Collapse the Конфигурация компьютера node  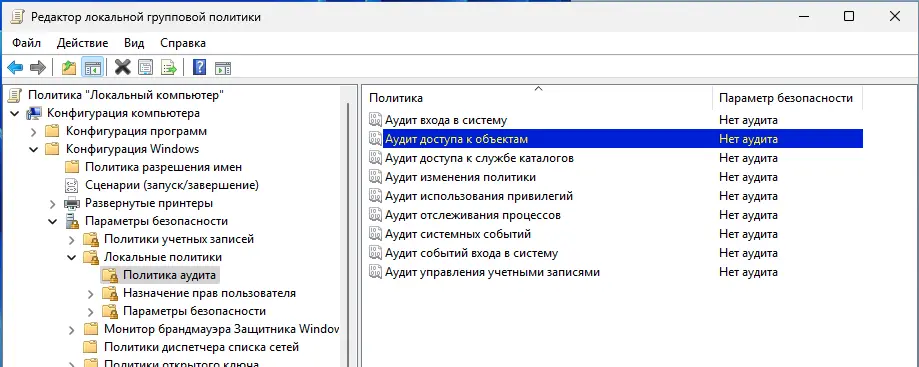click(14, 113)
